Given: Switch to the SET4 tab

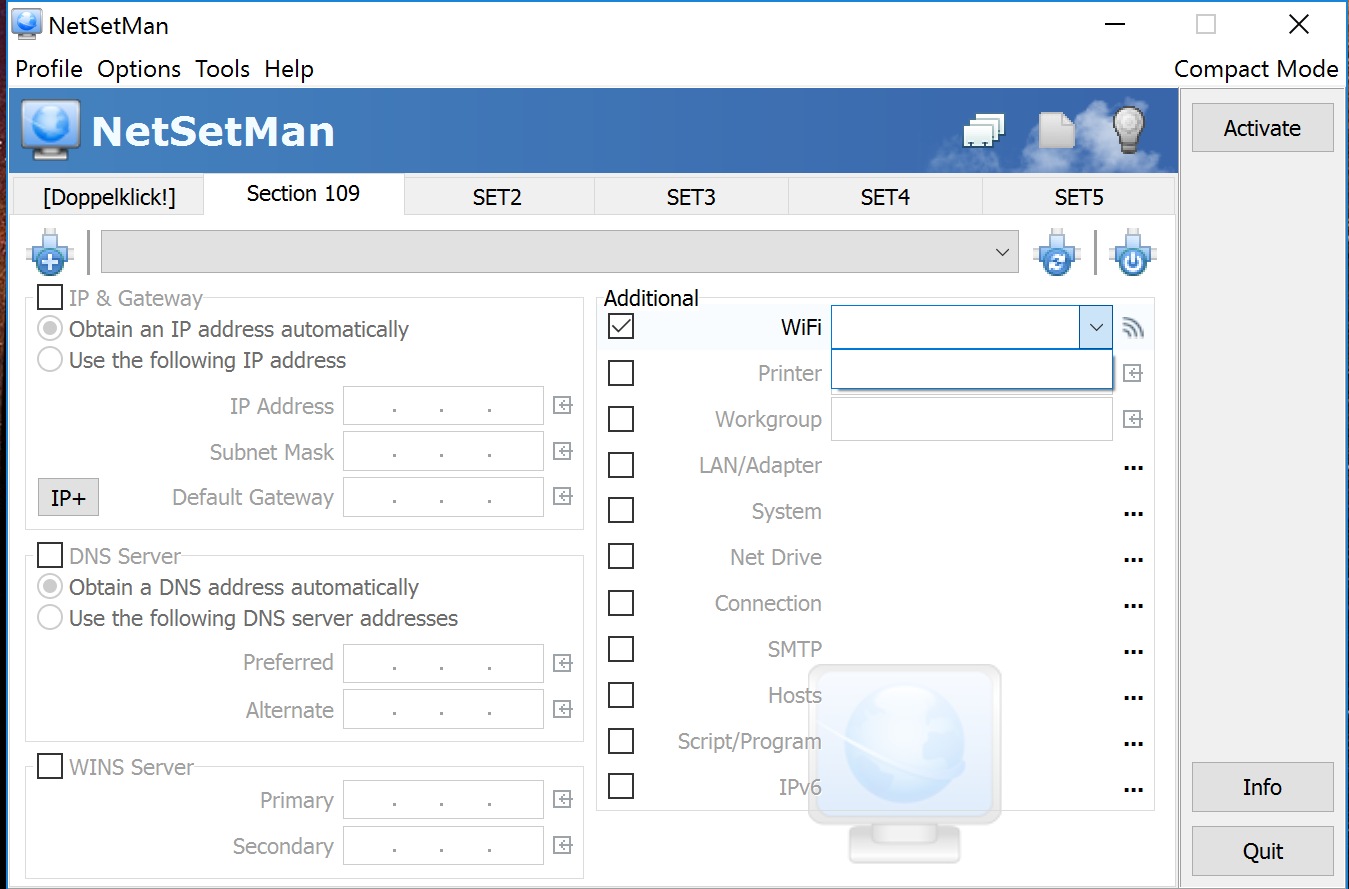Looking at the screenshot, I should point(885,197).
